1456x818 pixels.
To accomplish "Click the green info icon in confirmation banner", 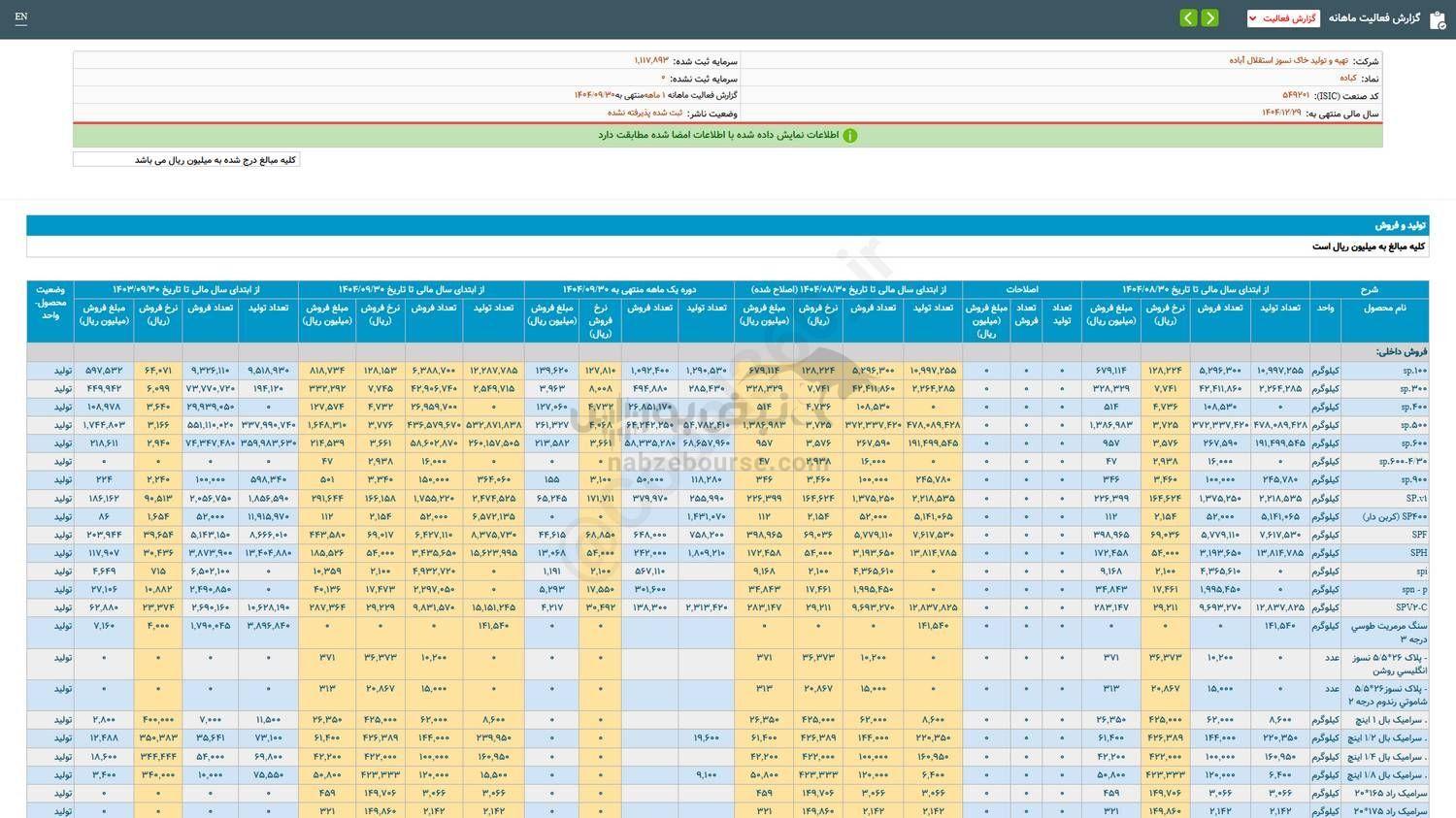I will [849, 136].
